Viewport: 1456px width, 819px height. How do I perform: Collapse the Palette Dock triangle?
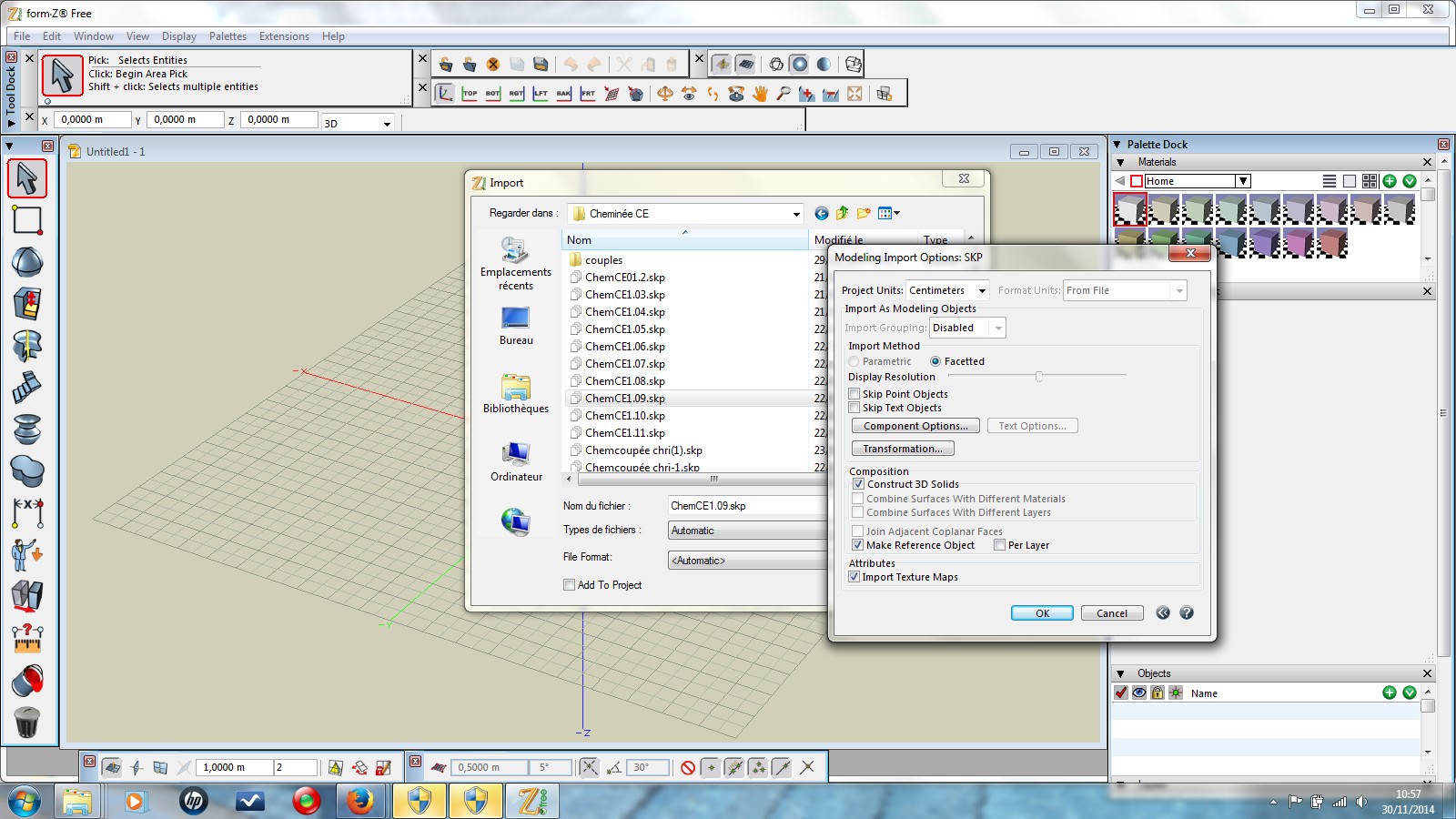(x=1117, y=144)
